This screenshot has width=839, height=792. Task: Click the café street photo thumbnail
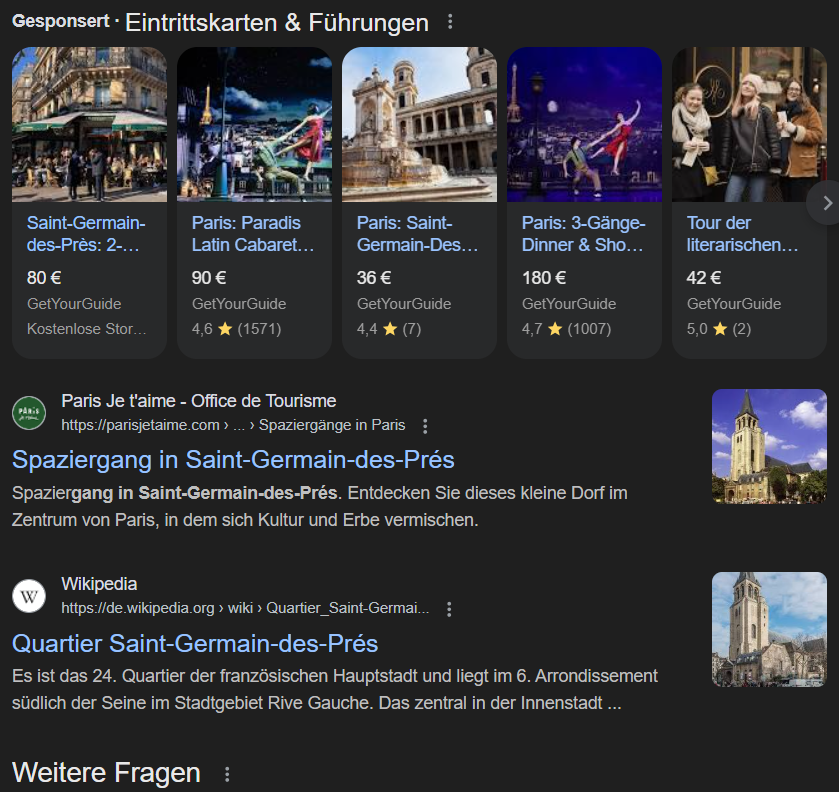(x=89, y=124)
